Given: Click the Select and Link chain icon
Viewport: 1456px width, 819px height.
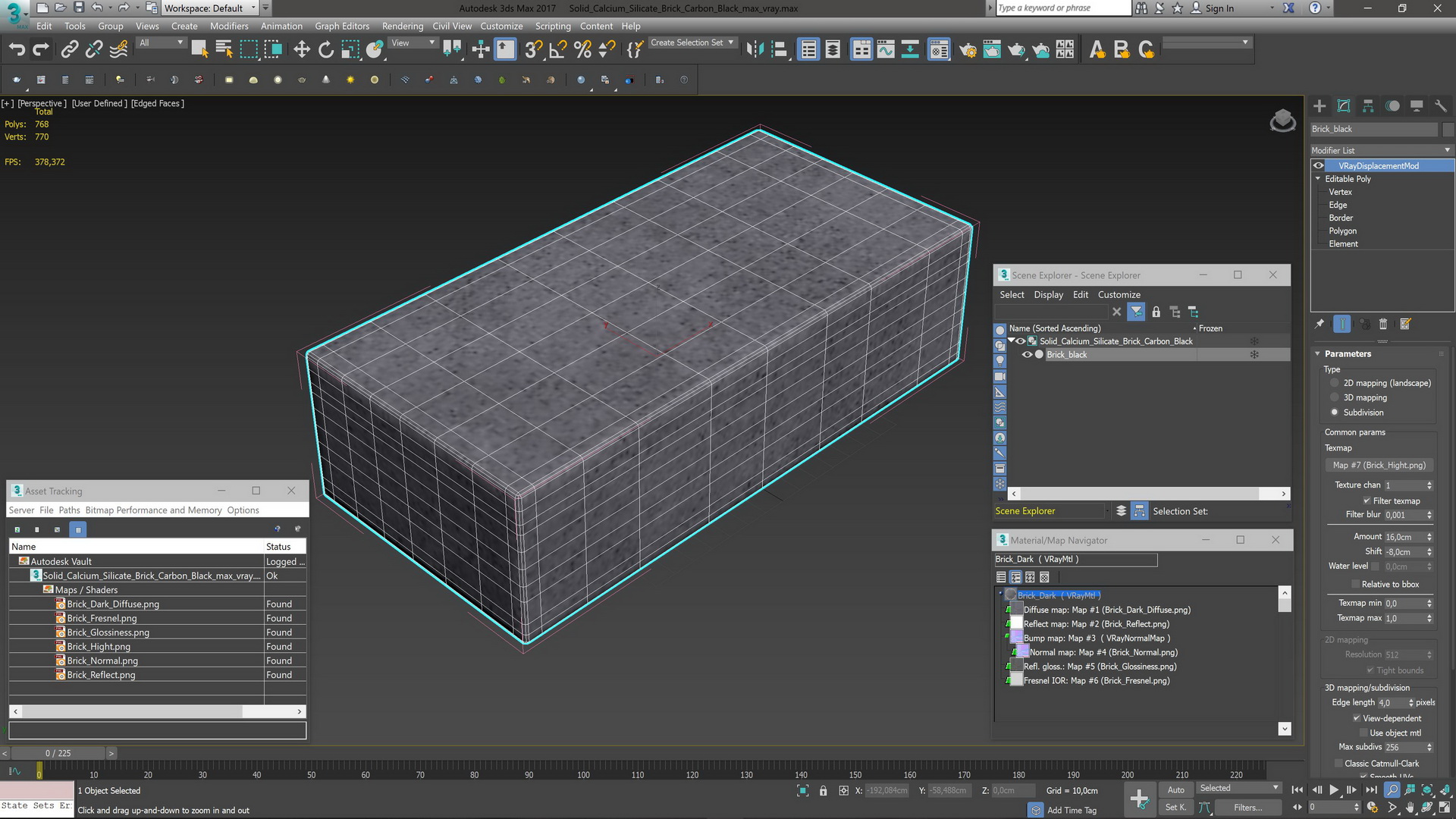Looking at the screenshot, I should [x=69, y=50].
